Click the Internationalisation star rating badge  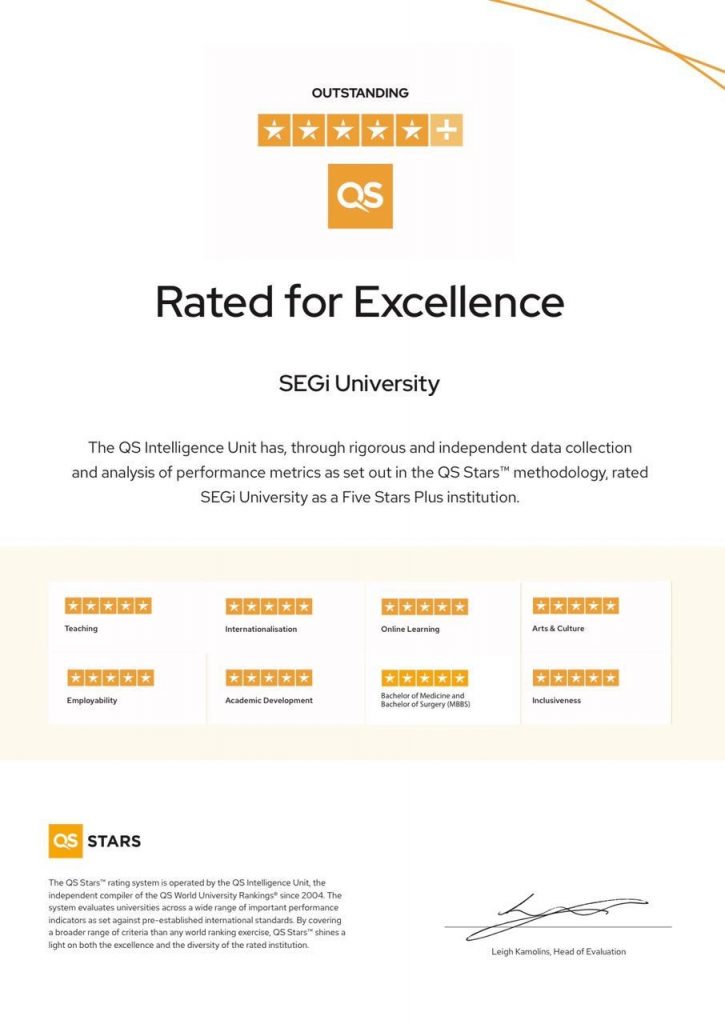[269, 606]
